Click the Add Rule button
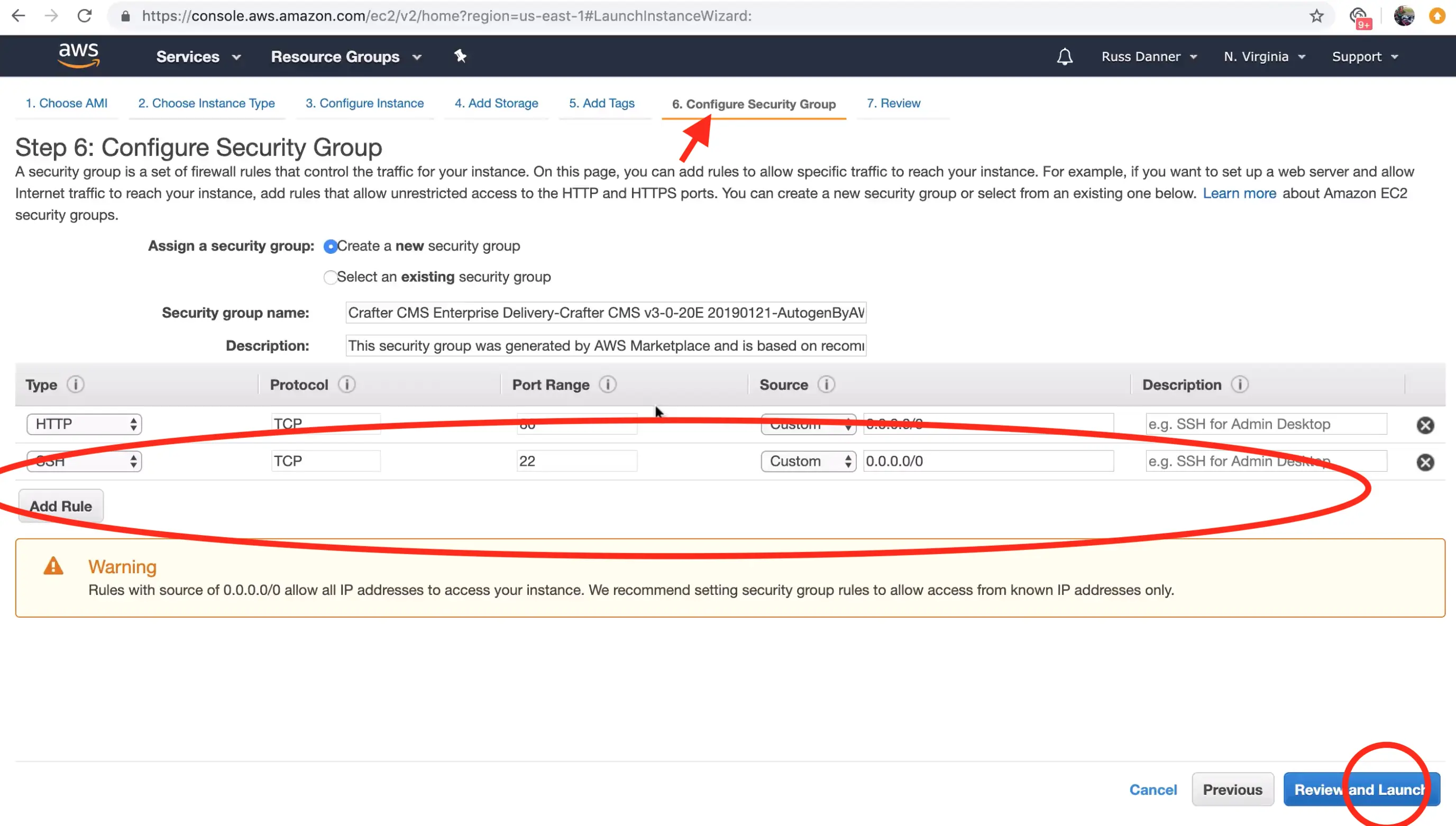This screenshot has width=1456, height=826. pos(61,506)
